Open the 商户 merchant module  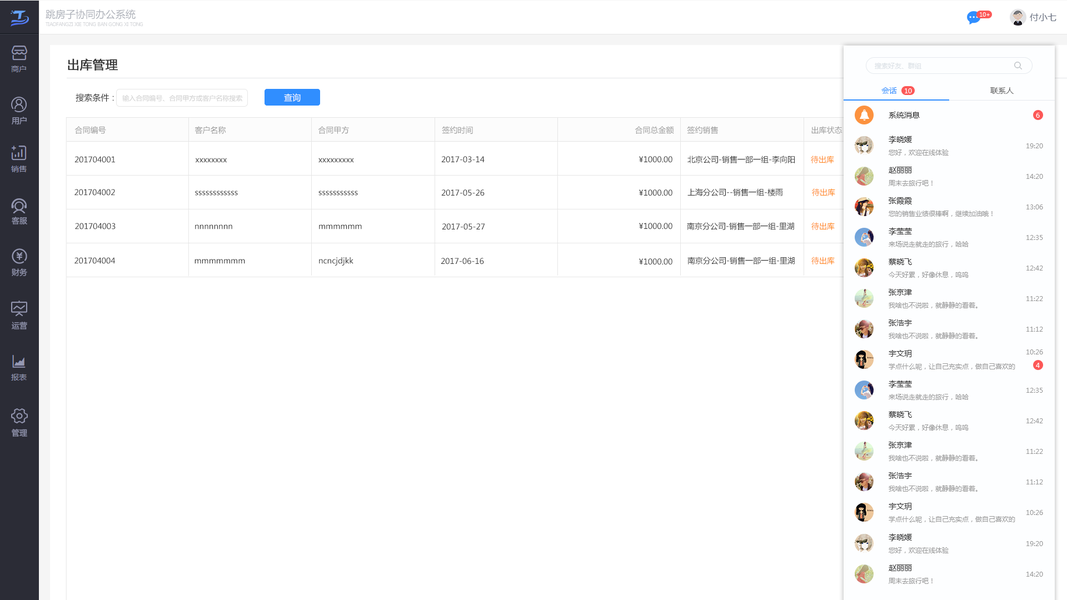click(x=19, y=59)
